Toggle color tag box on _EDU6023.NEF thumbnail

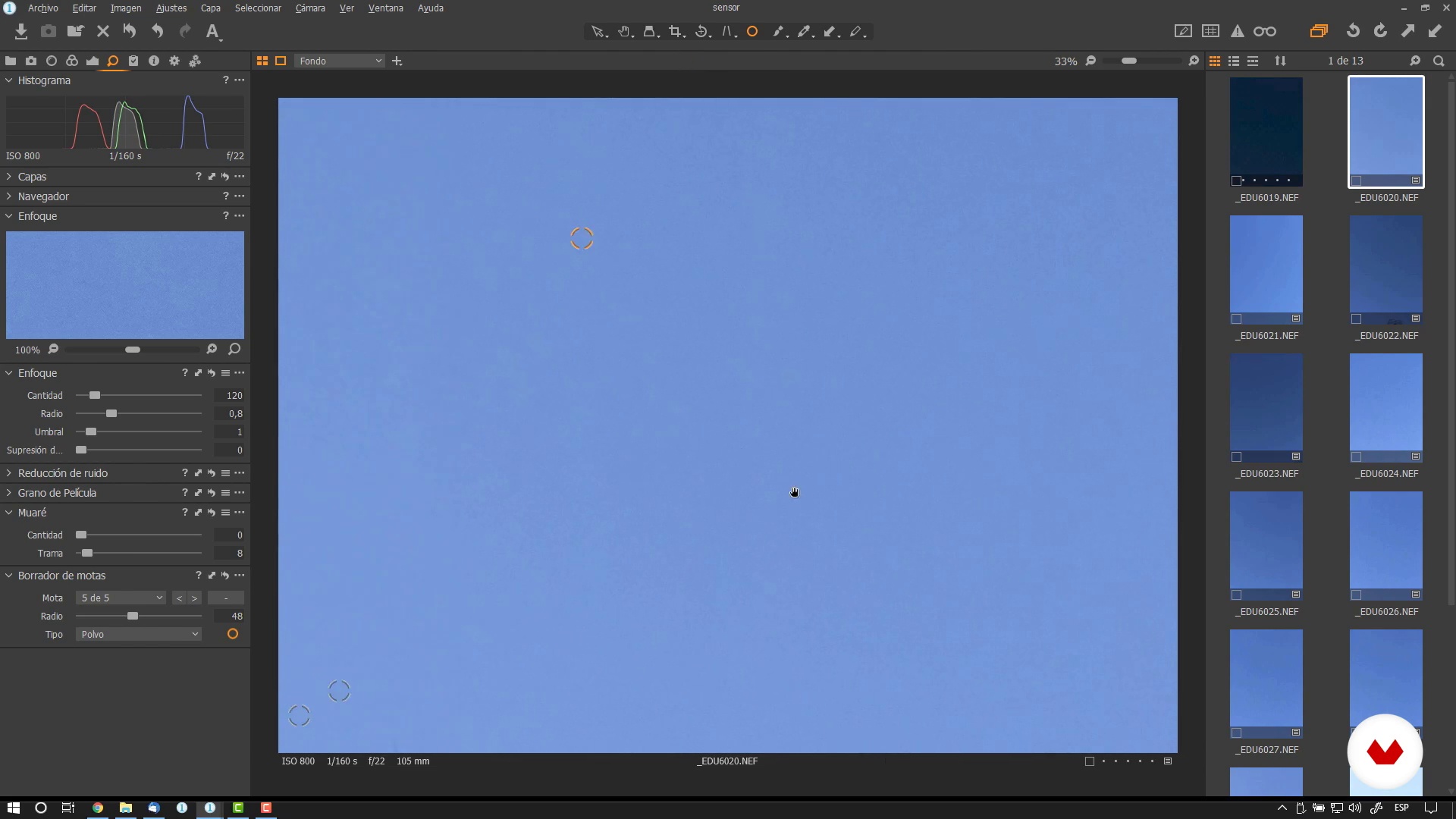[1237, 457]
